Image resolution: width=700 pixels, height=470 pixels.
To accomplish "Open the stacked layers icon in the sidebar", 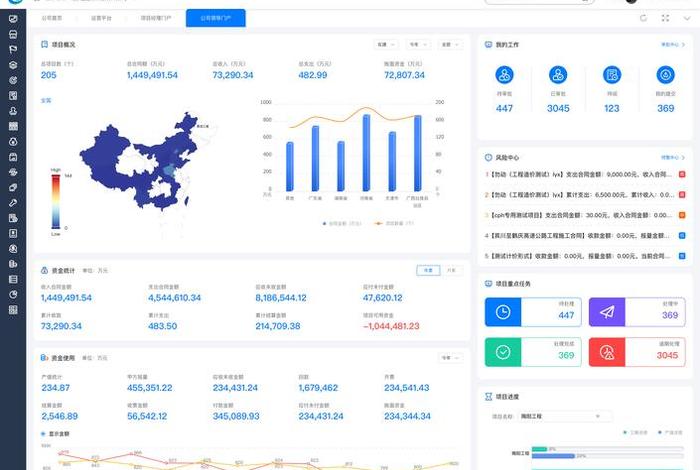I will pyautogui.click(x=13, y=65).
